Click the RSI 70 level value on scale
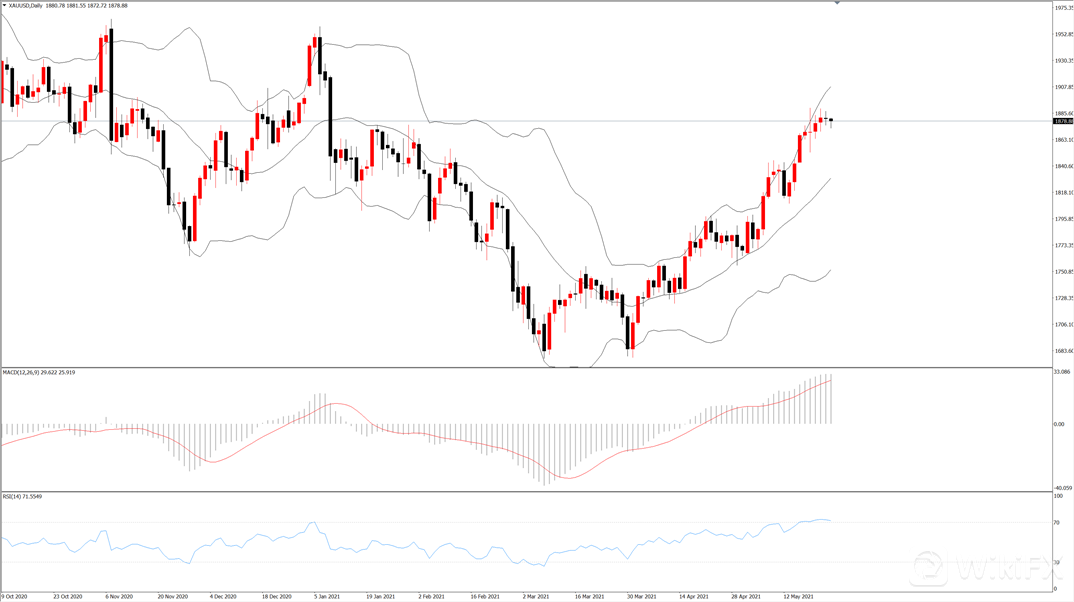The height and width of the screenshot is (602, 1074). pyautogui.click(x=1058, y=523)
